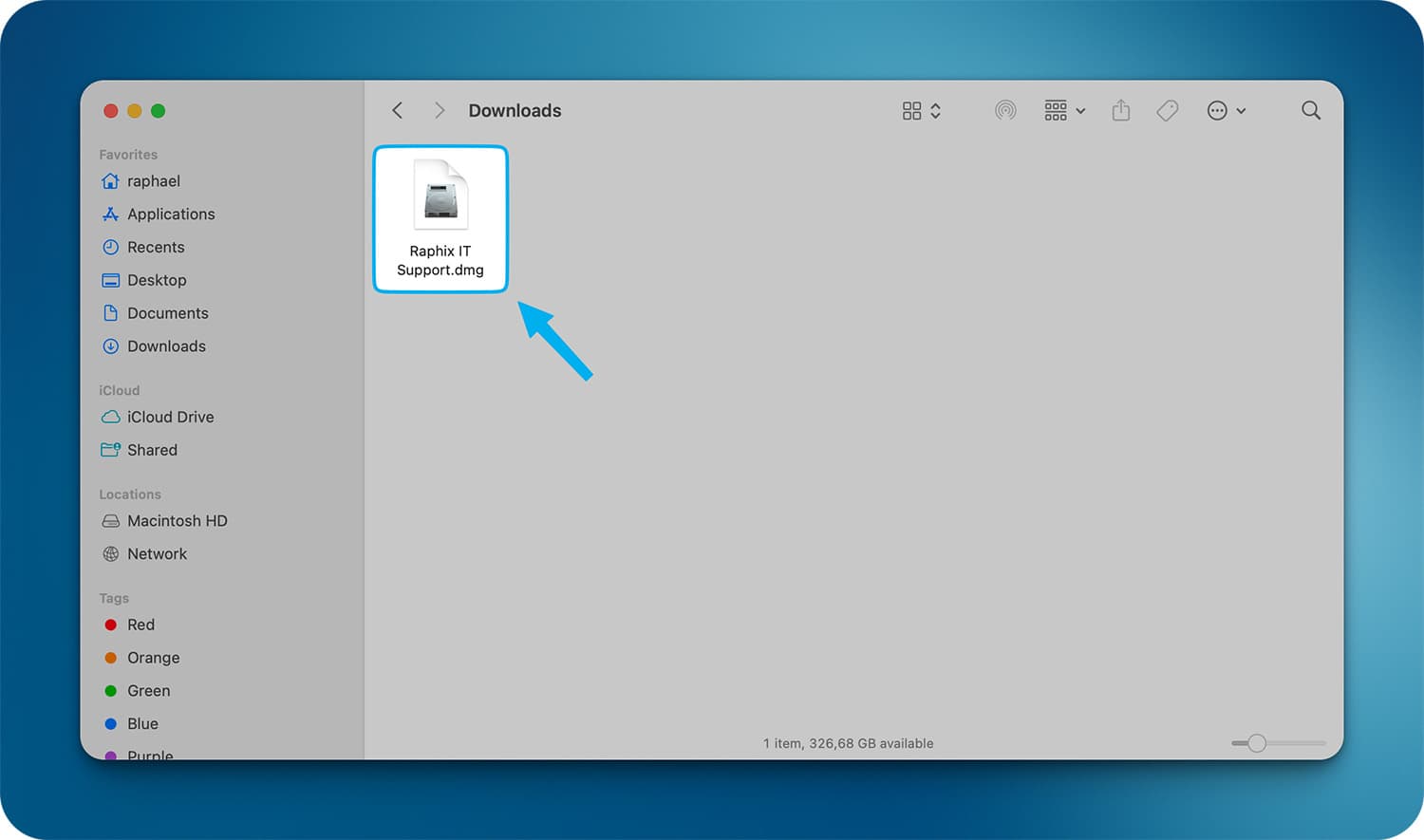The width and height of the screenshot is (1424, 840).
Task: Select Recents in the sidebar
Action: (156, 248)
